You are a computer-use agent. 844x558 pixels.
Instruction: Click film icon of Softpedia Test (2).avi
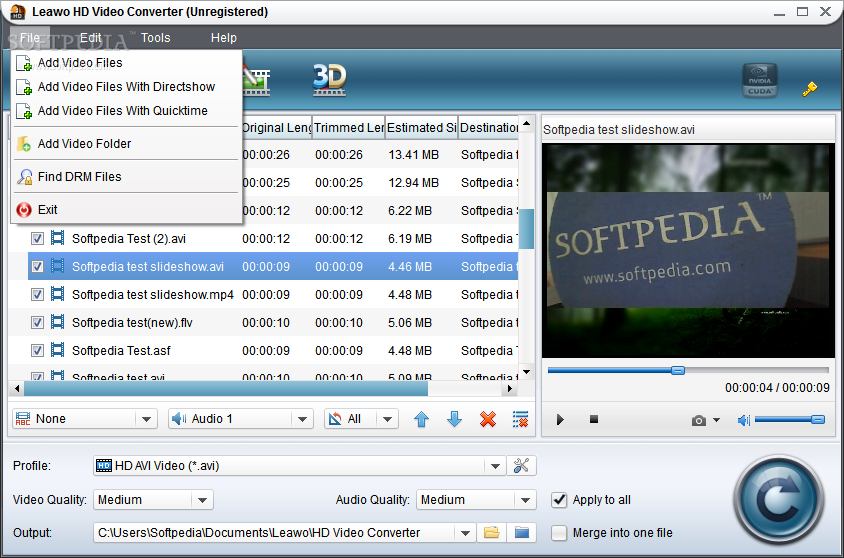pyautogui.click(x=57, y=238)
